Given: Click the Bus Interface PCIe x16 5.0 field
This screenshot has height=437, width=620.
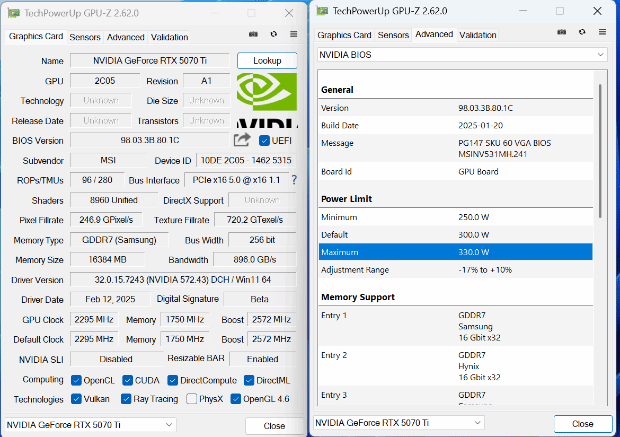Looking at the screenshot, I should 236,180.
